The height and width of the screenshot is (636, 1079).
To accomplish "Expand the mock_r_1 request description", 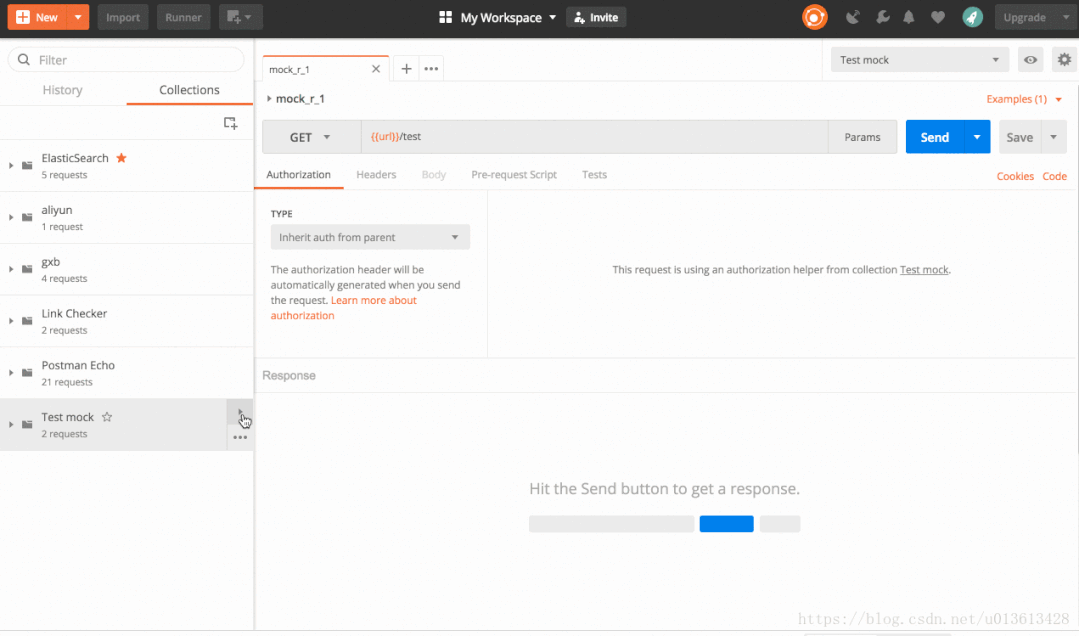I will pyautogui.click(x=269, y=98).
